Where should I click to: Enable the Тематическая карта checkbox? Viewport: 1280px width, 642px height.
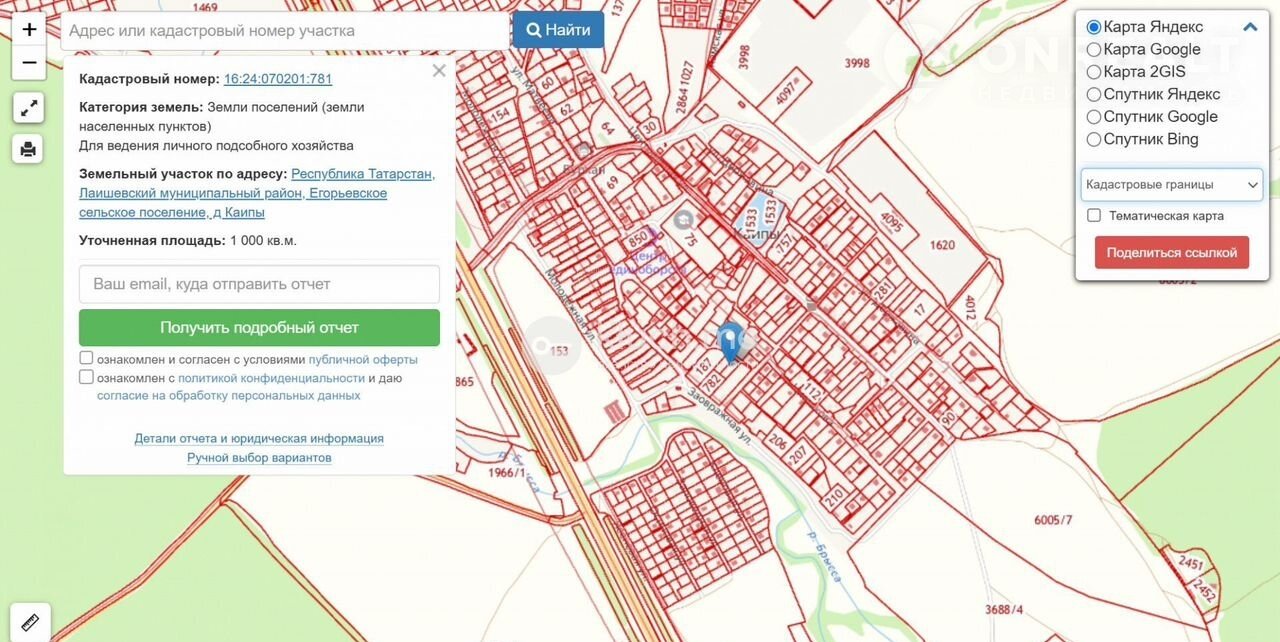(x=1094, y=215)
